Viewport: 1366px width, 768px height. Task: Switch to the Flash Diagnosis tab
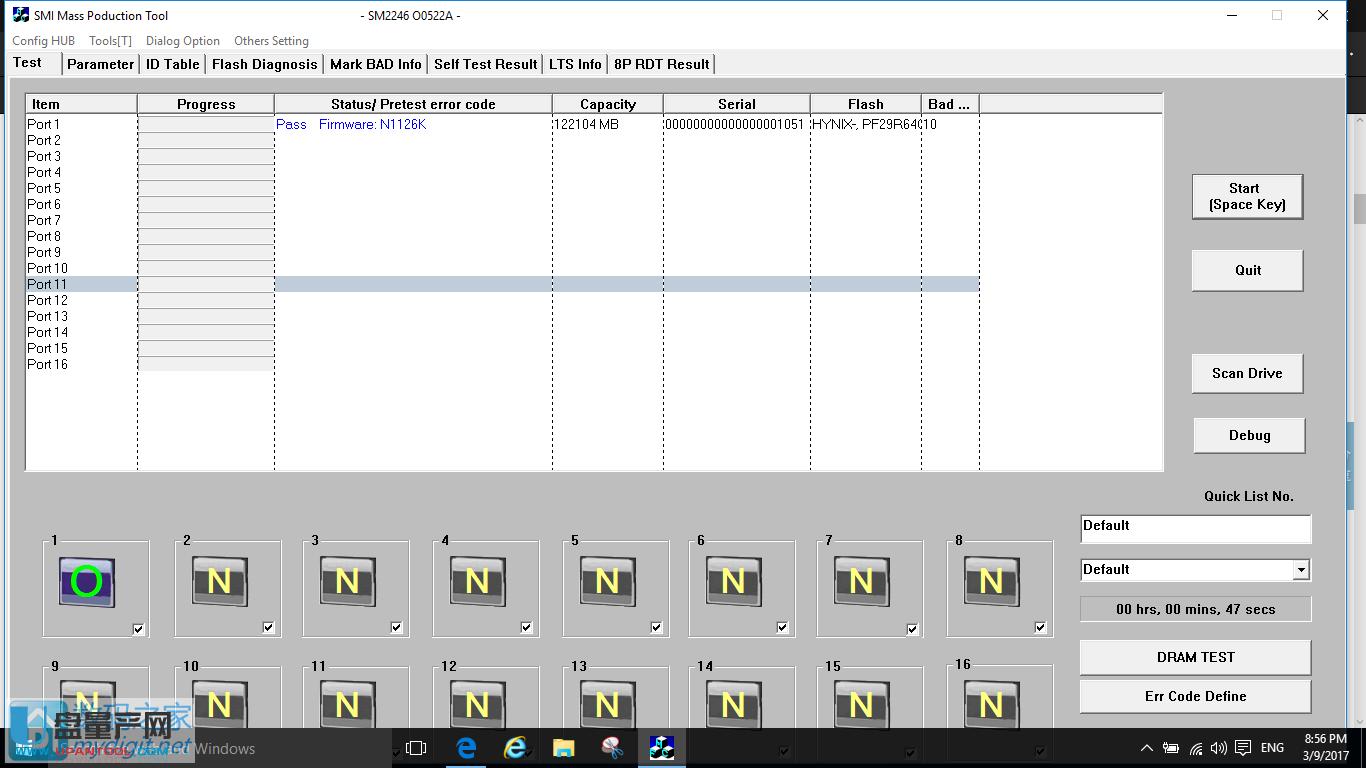coord(264,64)
